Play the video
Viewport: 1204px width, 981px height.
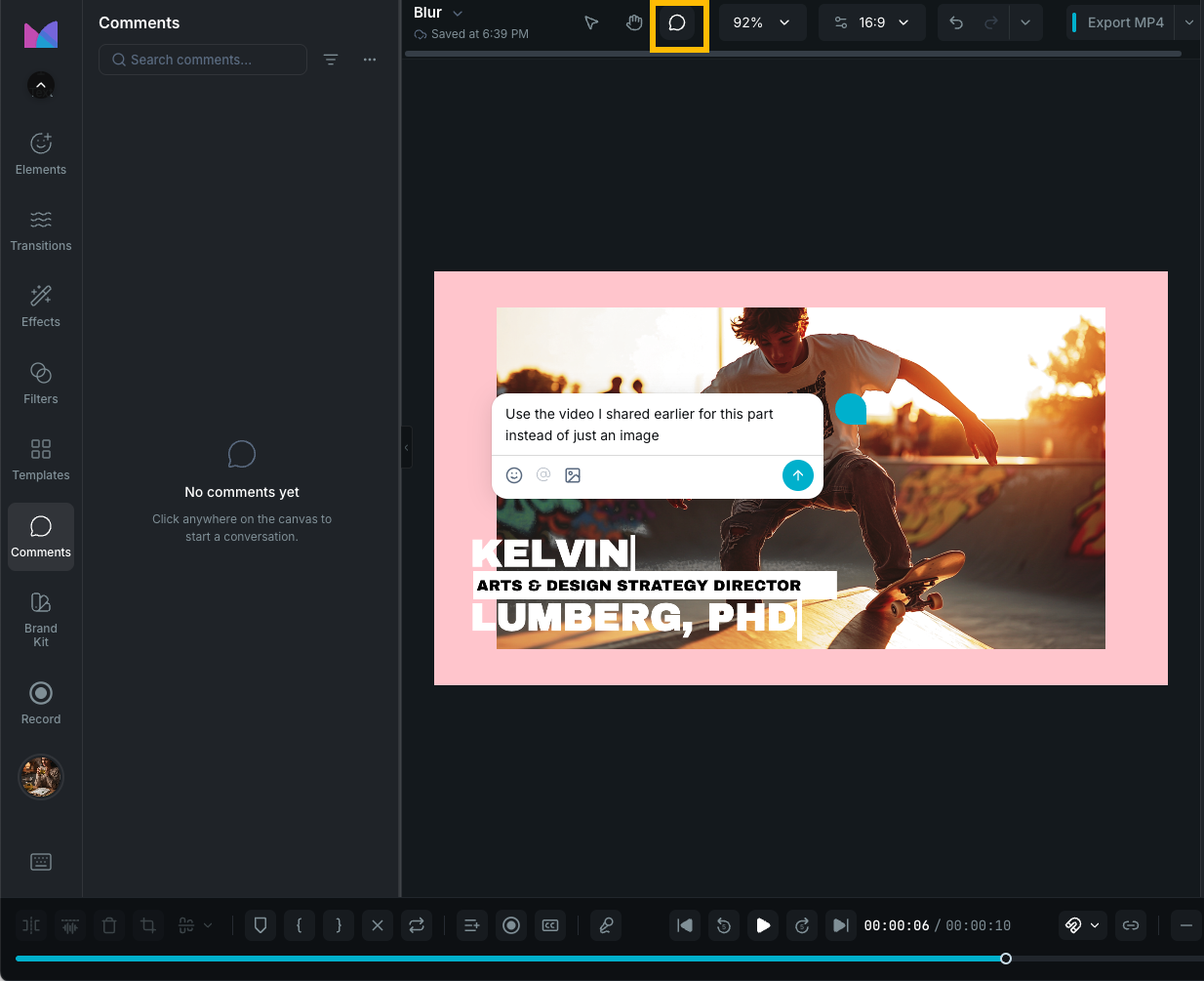(x=763, y=925)
